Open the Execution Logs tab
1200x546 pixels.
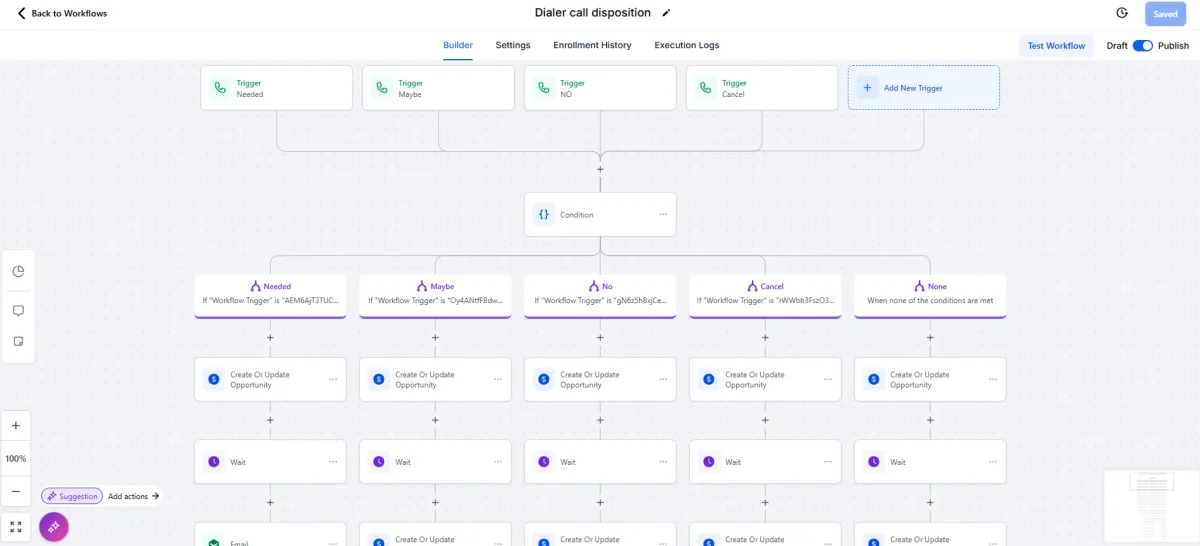(686, 45)
